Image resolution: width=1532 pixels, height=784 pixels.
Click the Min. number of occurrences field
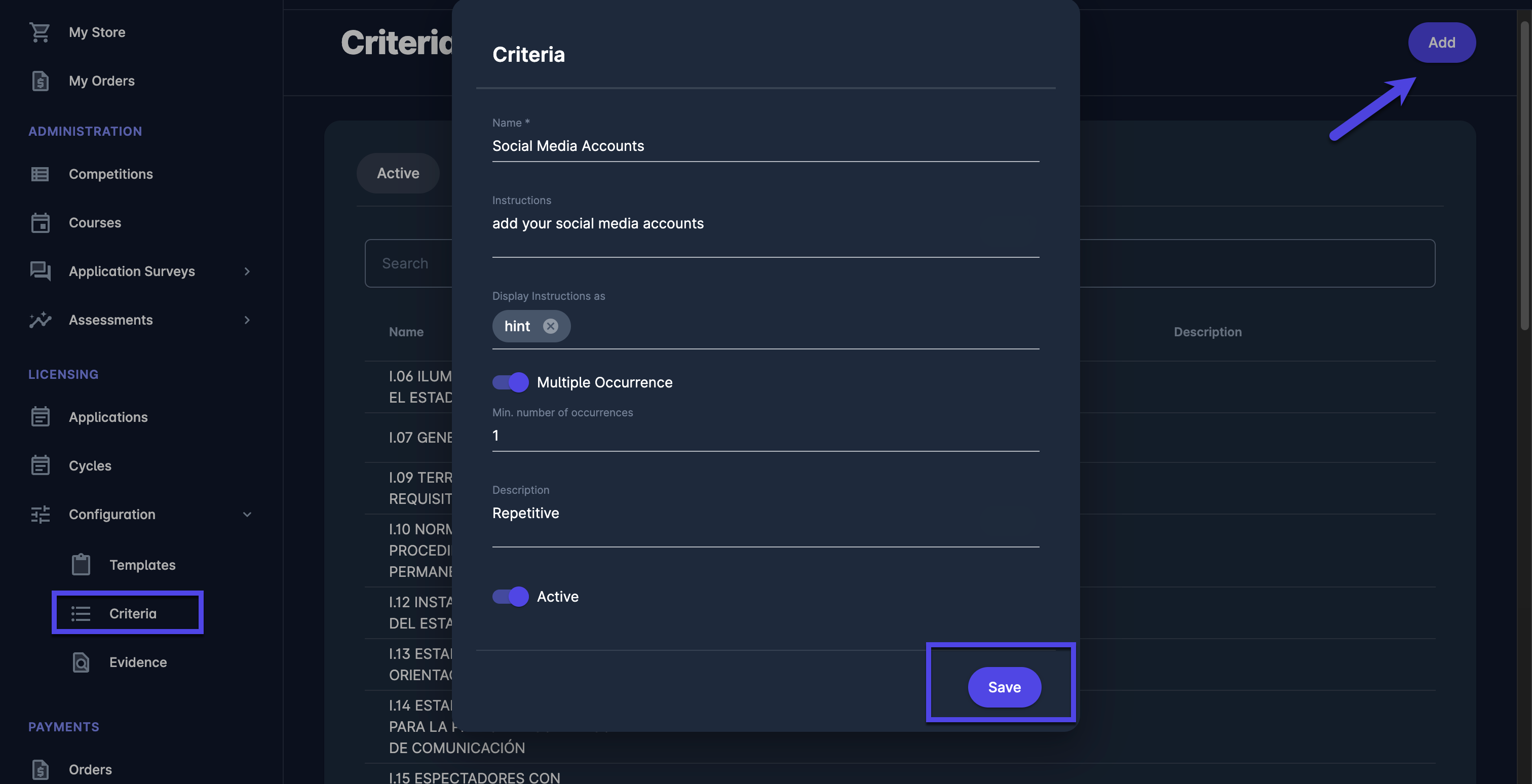tap(765, 436)
